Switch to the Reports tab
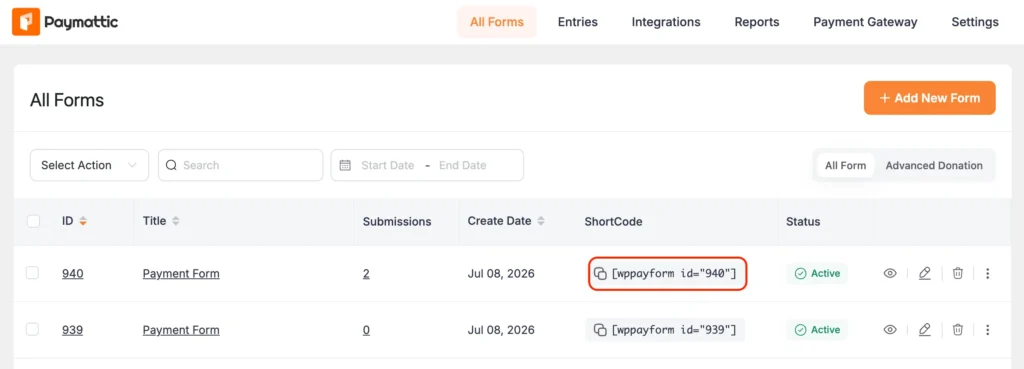 tap(756, 22)
